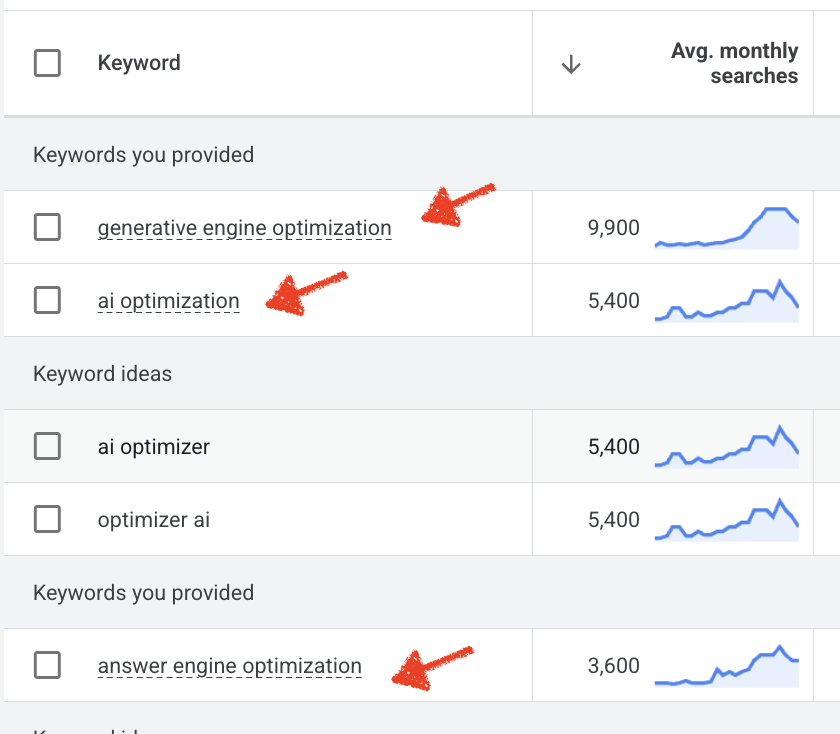
Task: Click the optimizer ai trend sparkline
Action: 726,521
